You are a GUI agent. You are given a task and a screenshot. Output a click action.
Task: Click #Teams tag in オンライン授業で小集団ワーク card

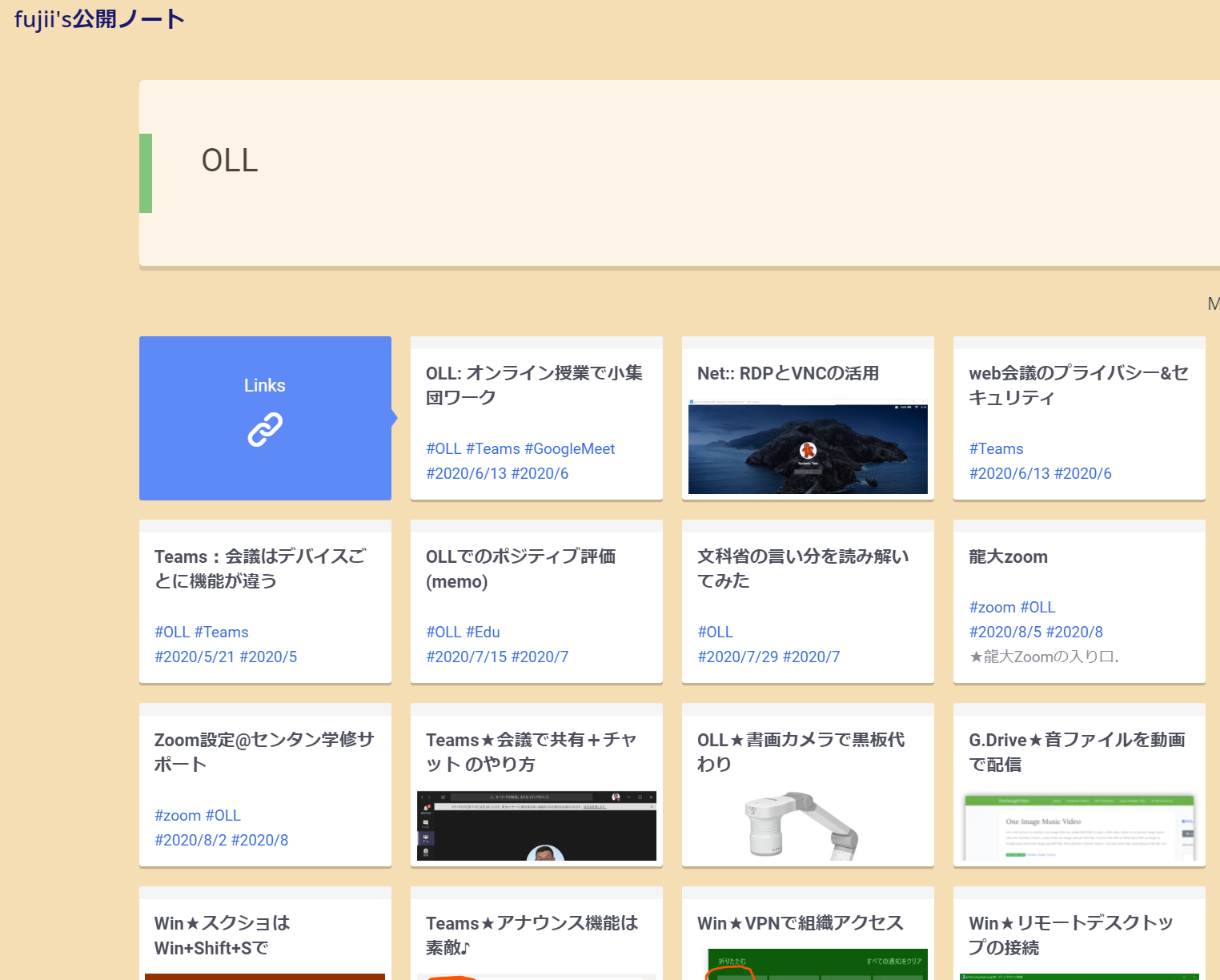493,449
